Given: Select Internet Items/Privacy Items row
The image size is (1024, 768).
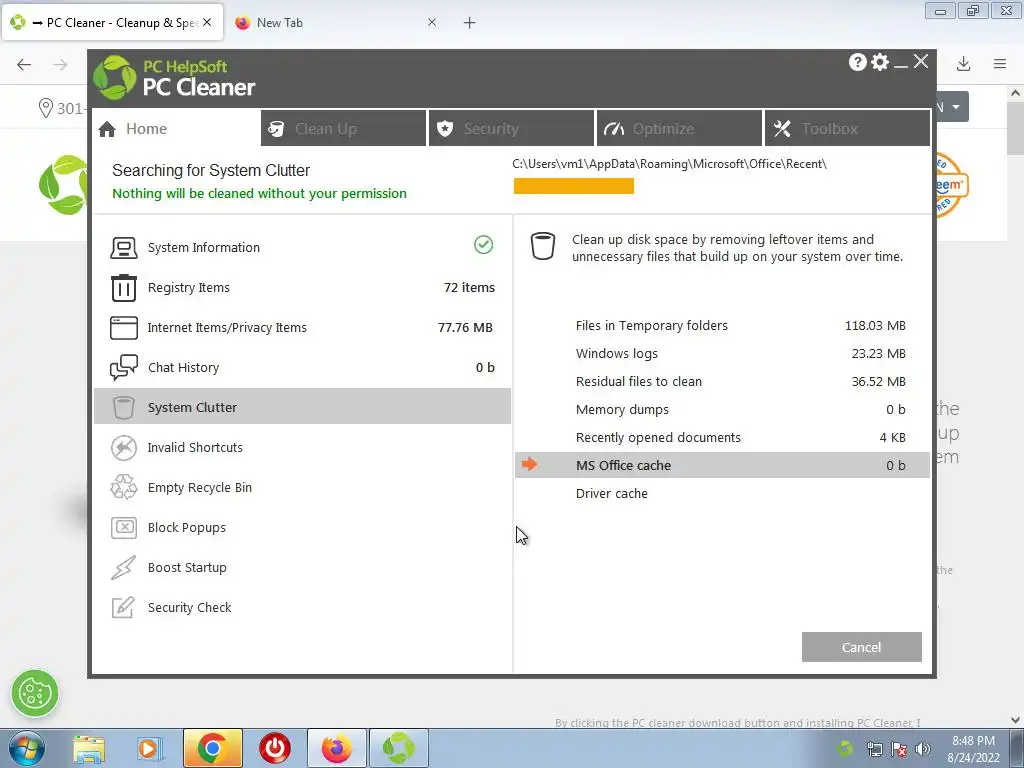Looking at the screenshot, I should tap(302, 328).
